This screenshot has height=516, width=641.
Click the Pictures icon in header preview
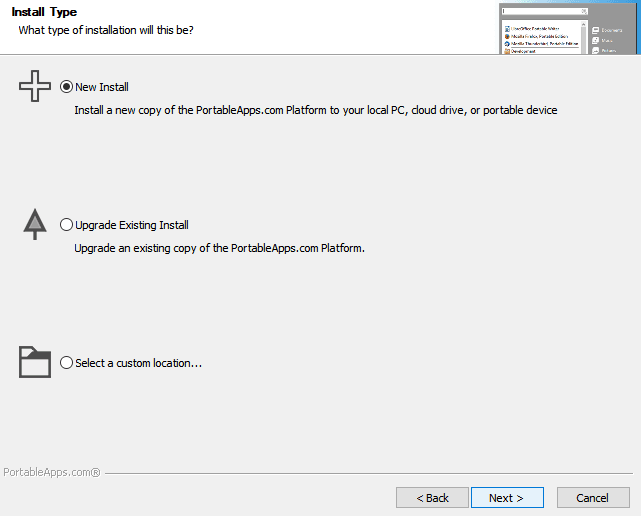[596, 49]
